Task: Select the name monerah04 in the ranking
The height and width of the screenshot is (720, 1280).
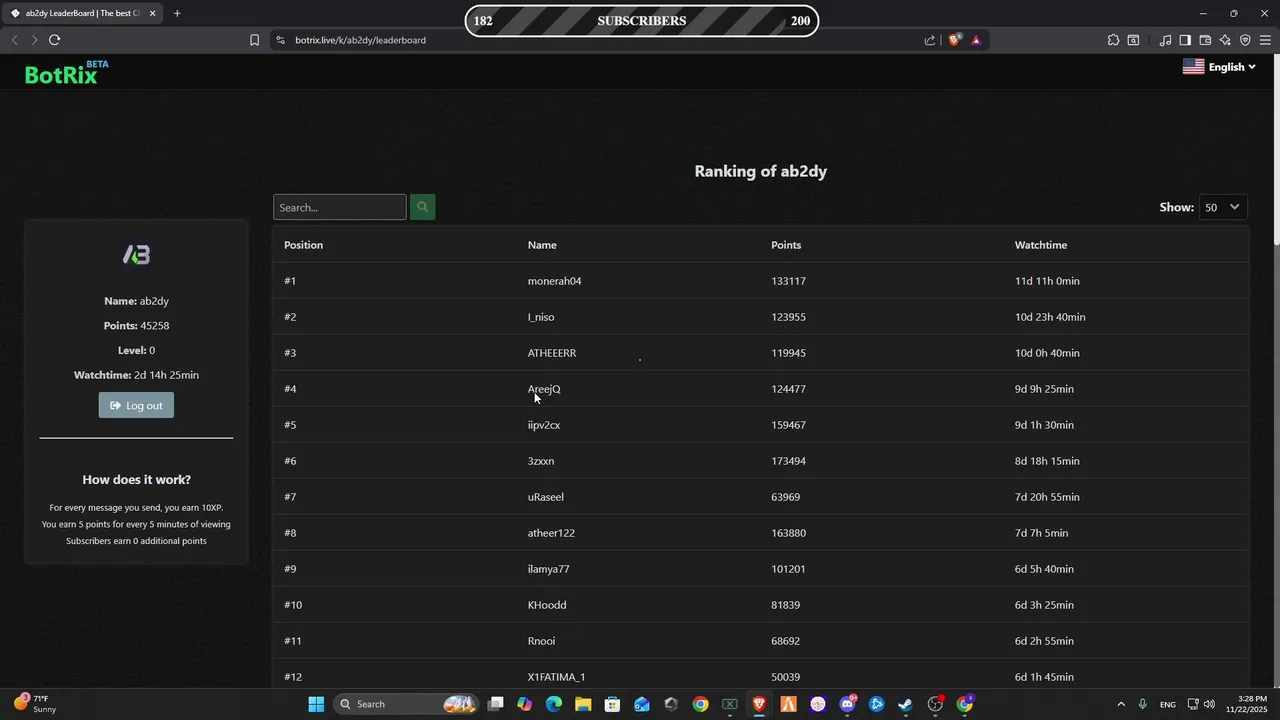Action: [x=554, y=281]
